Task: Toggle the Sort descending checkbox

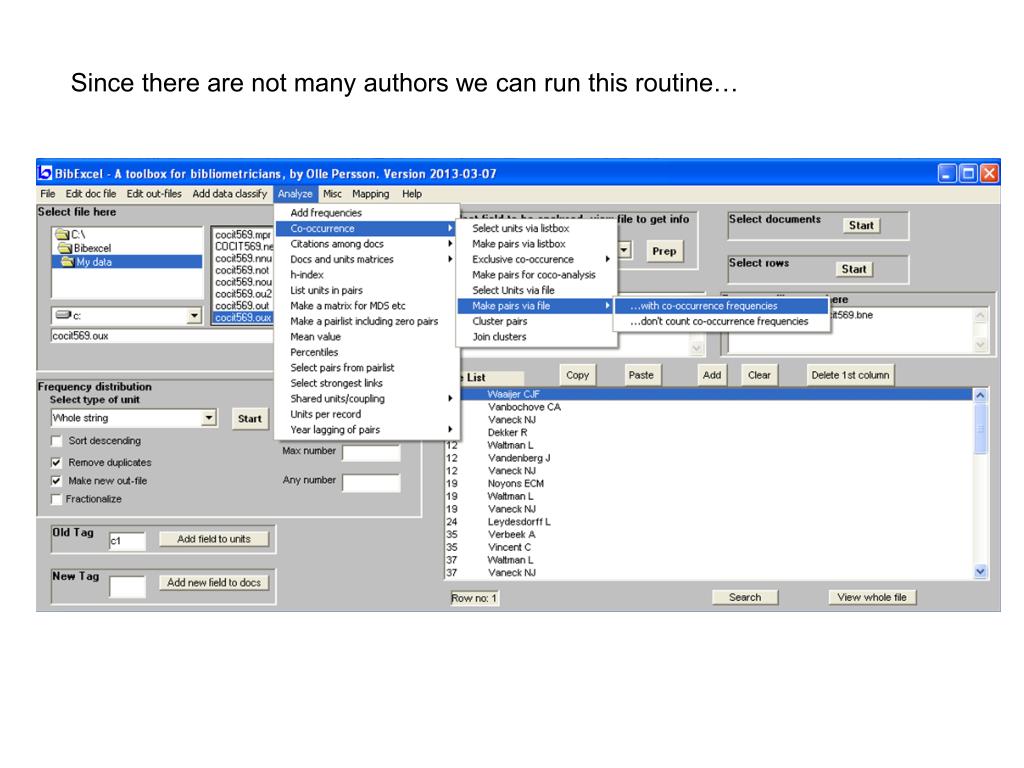Action: pyautogui.click(x=57, y=441)
